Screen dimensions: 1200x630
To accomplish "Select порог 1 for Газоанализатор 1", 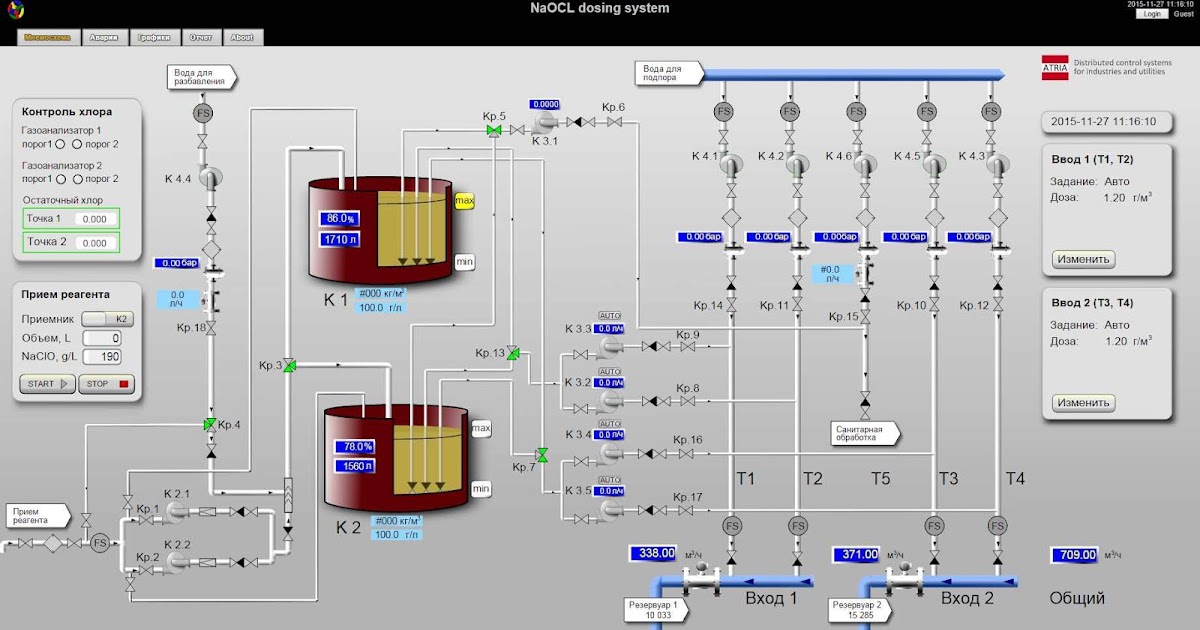I will pyautogui.click(x=60, y=146).
